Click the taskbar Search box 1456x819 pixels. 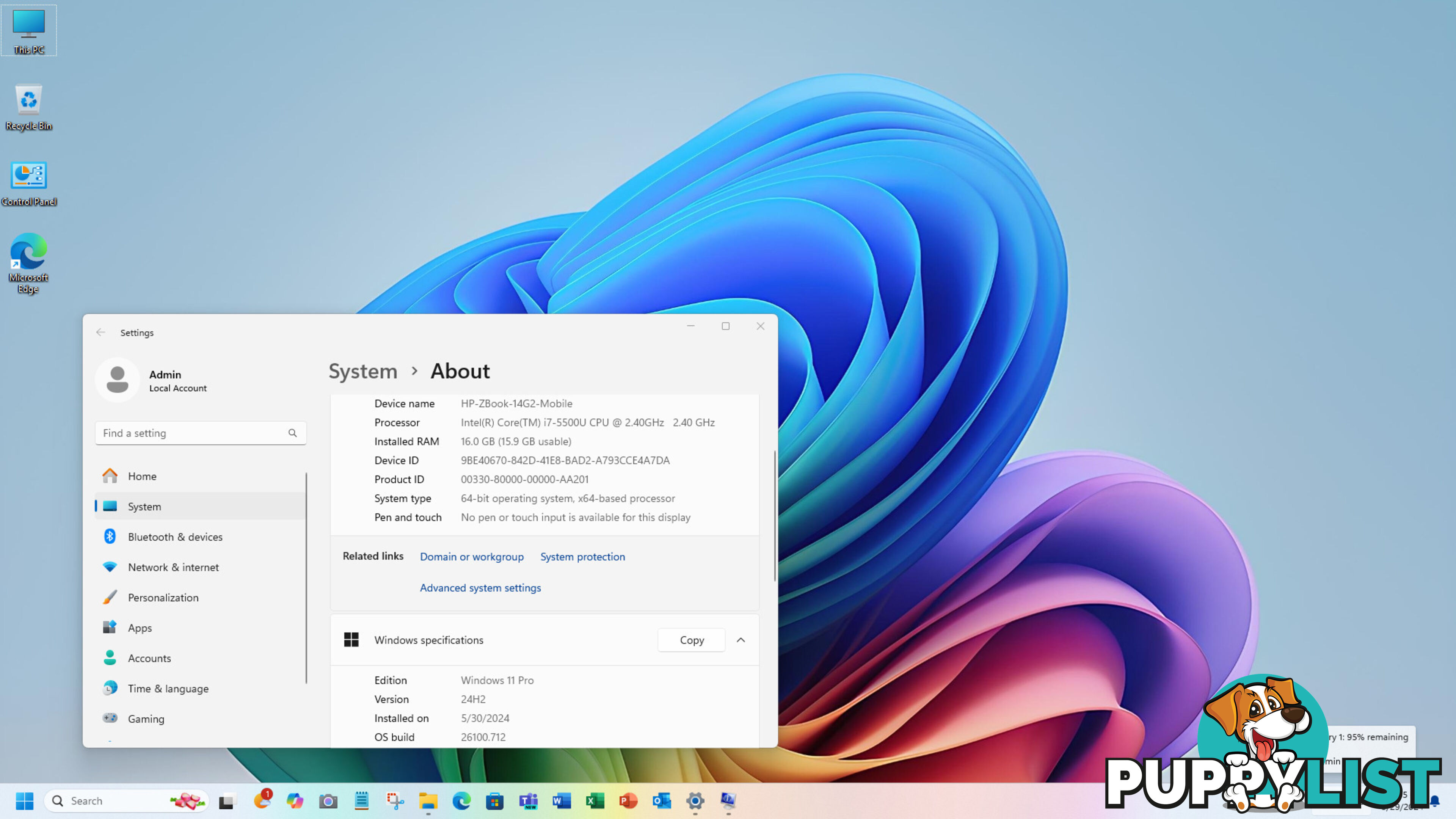click(x=127, y=800)
